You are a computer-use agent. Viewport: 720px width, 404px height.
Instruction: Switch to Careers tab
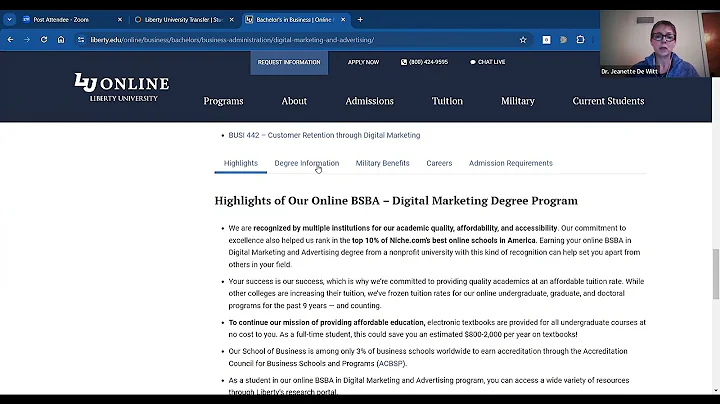pos(439,163)
